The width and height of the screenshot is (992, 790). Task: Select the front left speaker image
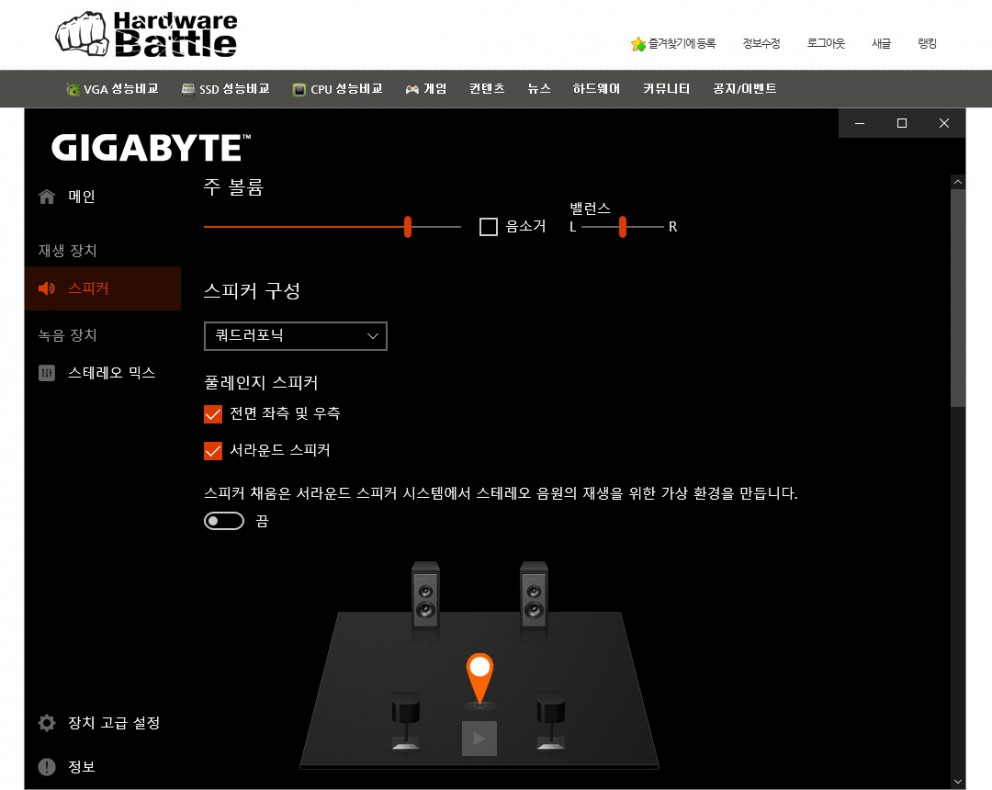[425, 595]
